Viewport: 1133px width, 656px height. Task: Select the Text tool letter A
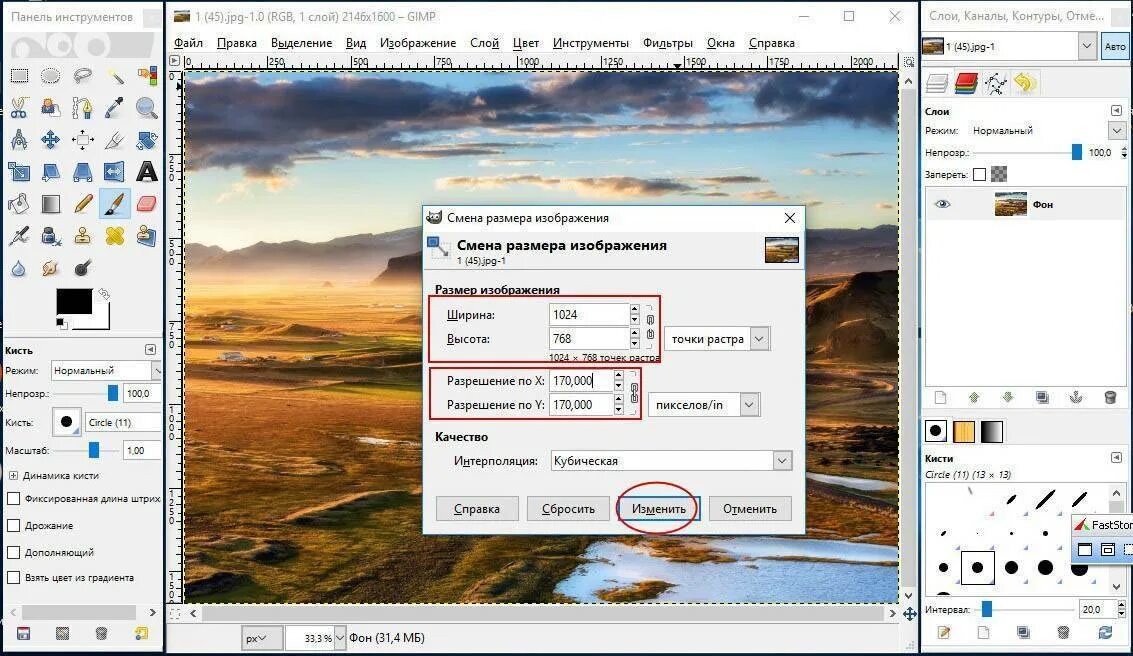[x=147, y=172]
